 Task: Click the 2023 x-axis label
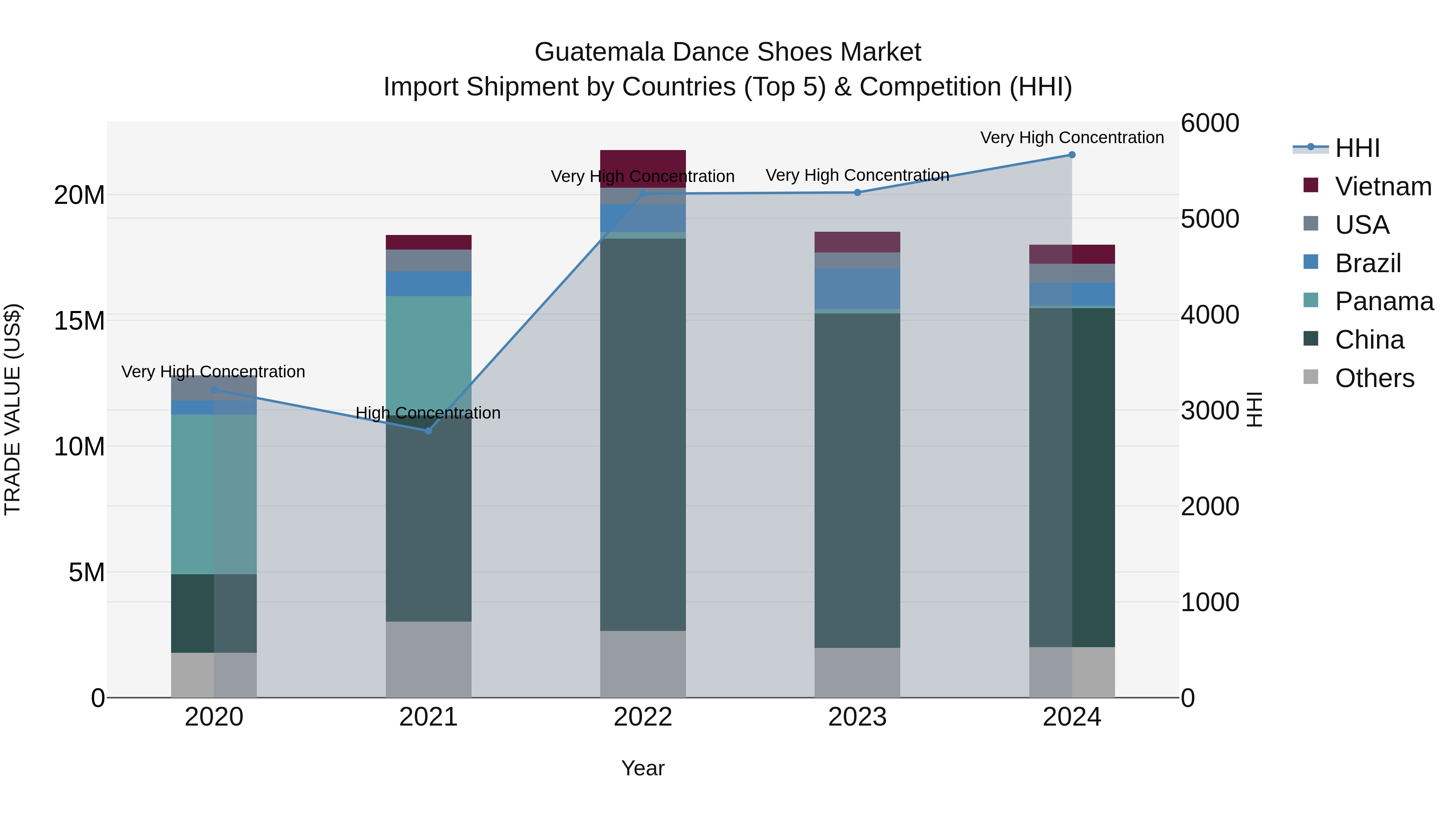pyautogui.click(x=857, y=717)
